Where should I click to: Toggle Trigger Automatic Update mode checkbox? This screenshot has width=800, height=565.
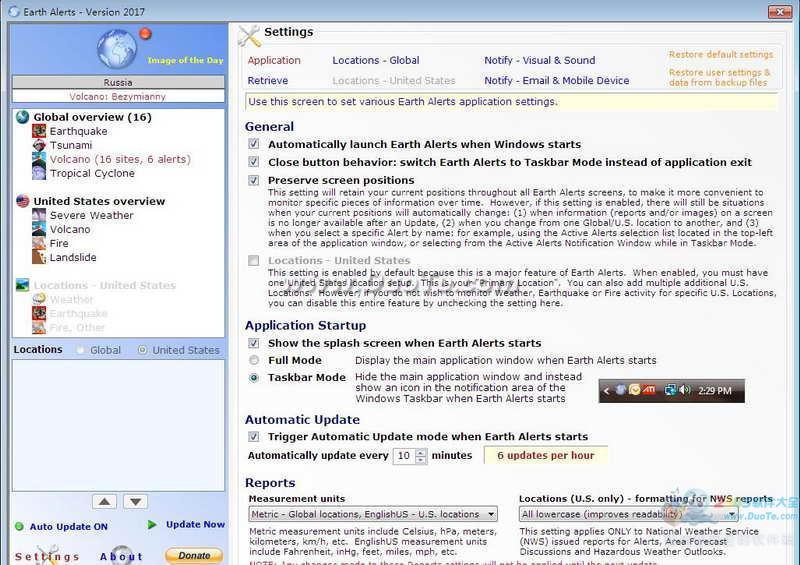pyautogui.click(x=254, y=436)
